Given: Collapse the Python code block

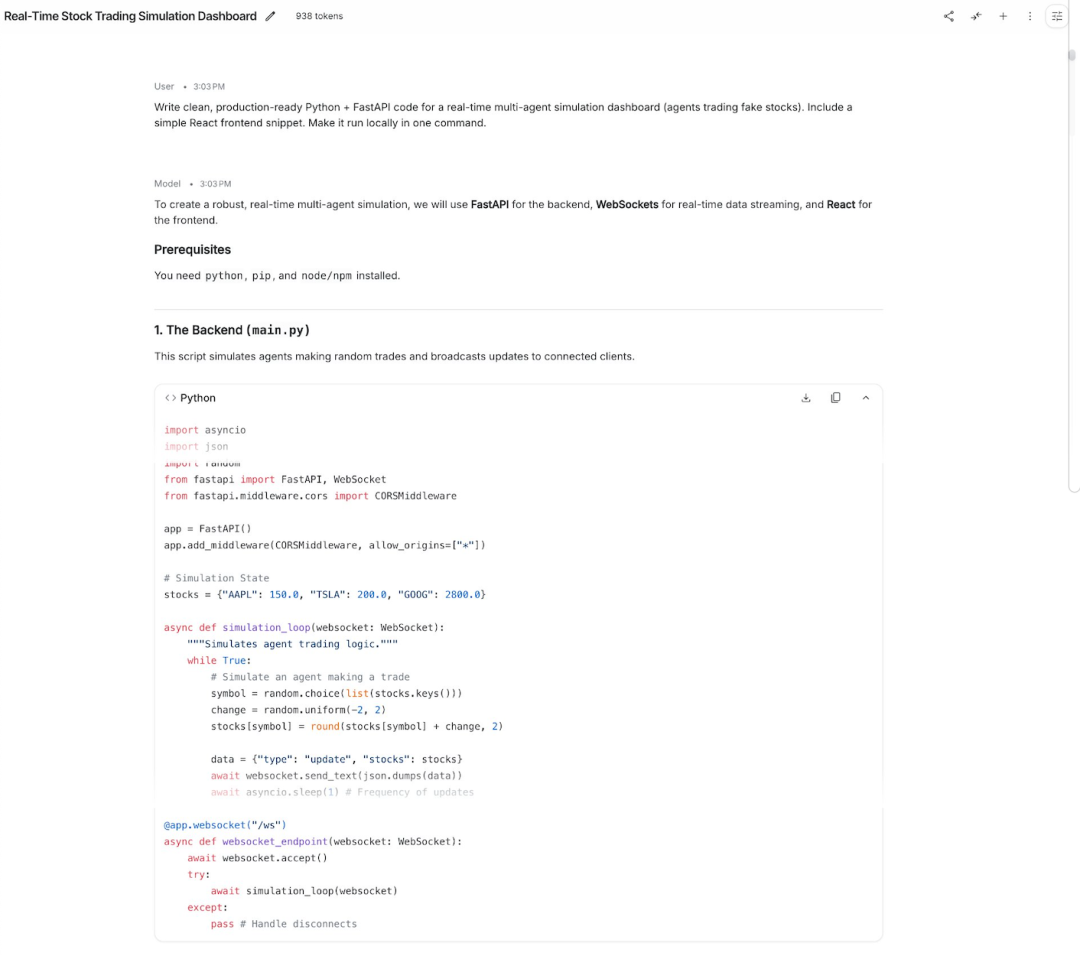Looking at the screenshot, I should [x=866, y=398].
